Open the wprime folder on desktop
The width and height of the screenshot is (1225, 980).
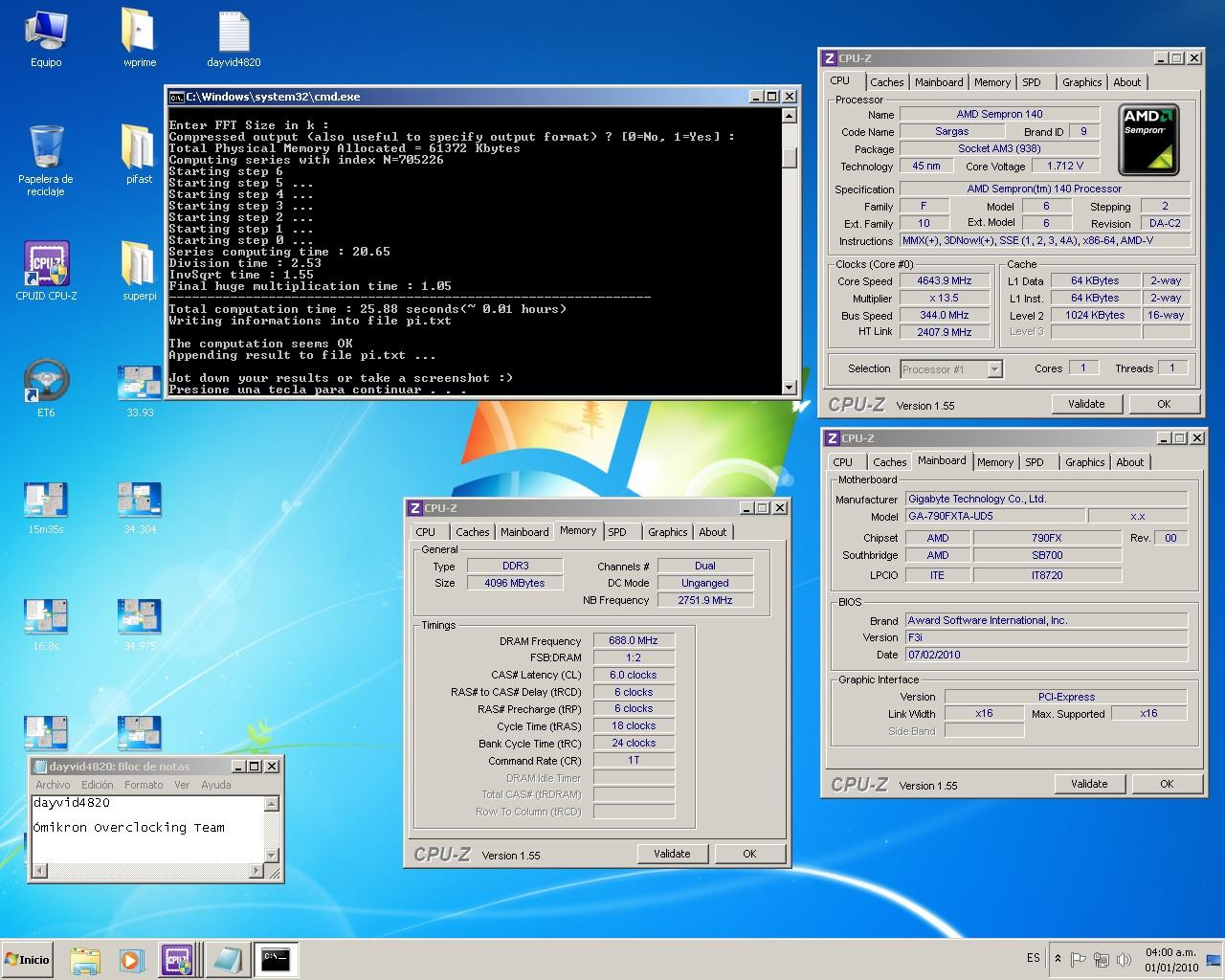140,38
